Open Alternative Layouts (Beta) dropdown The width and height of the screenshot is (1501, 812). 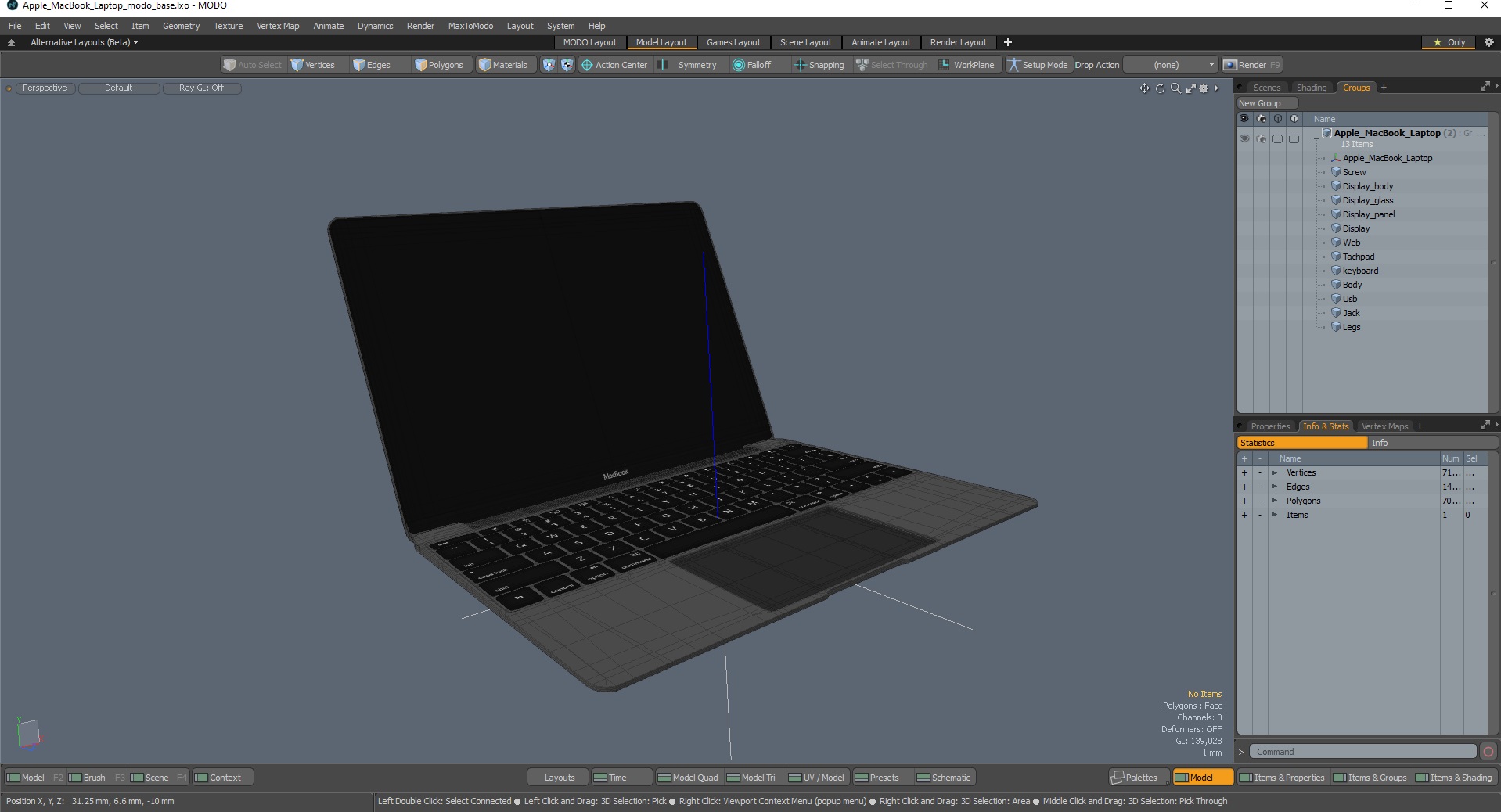pyautogui.click(x=85, y=42)
